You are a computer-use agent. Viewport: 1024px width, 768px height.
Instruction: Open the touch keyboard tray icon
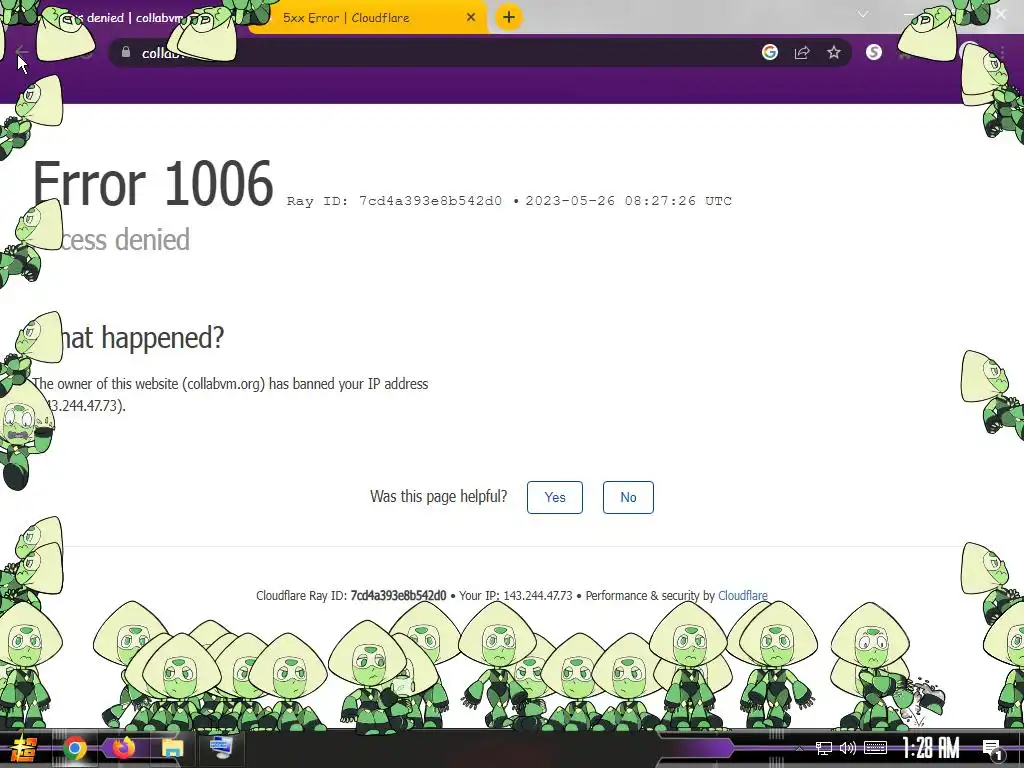[x=875, y=748]
